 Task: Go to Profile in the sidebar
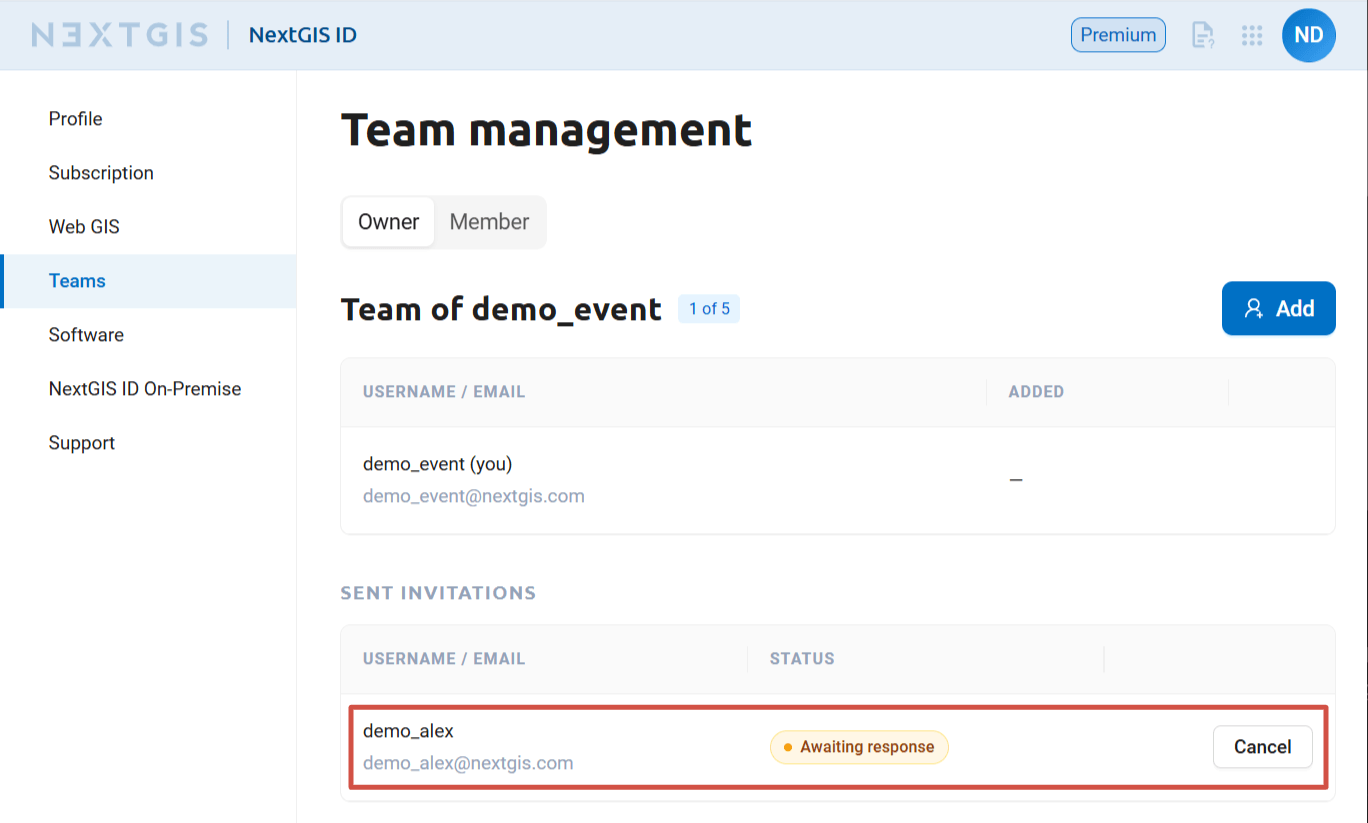148,119
